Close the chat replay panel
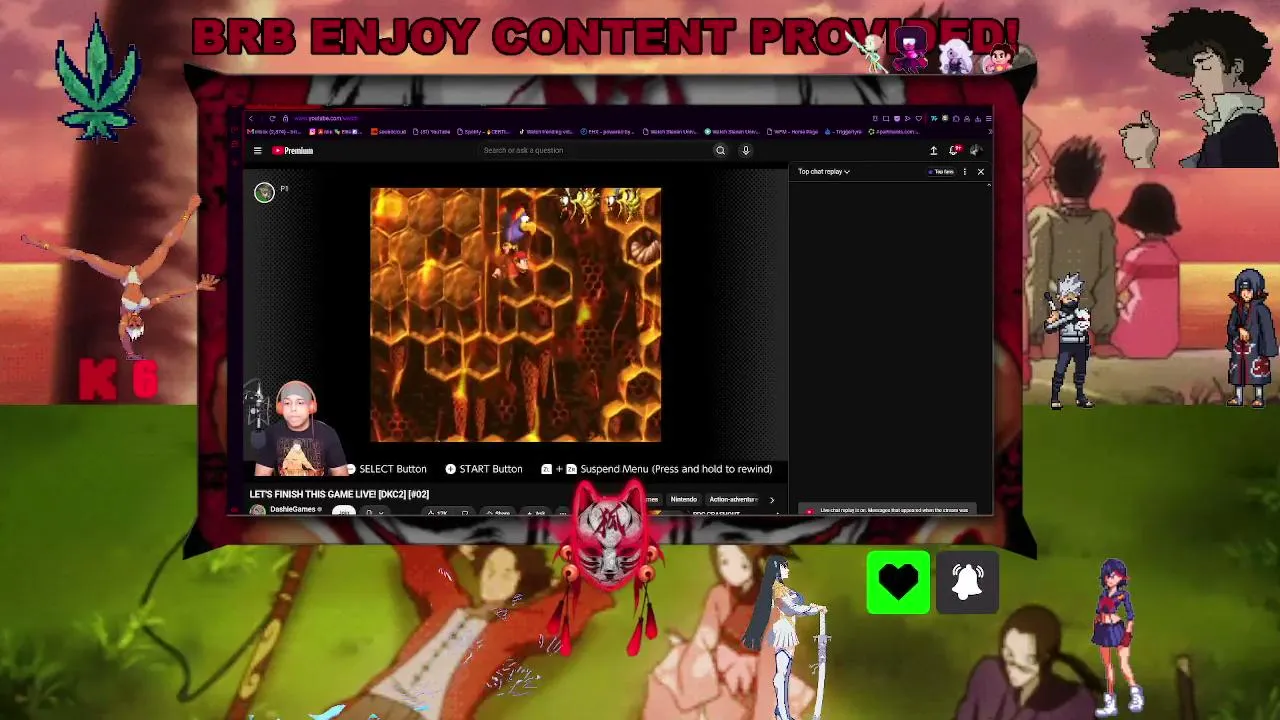1280x720 pixels. pyautogui.click(x=981, y=172)
